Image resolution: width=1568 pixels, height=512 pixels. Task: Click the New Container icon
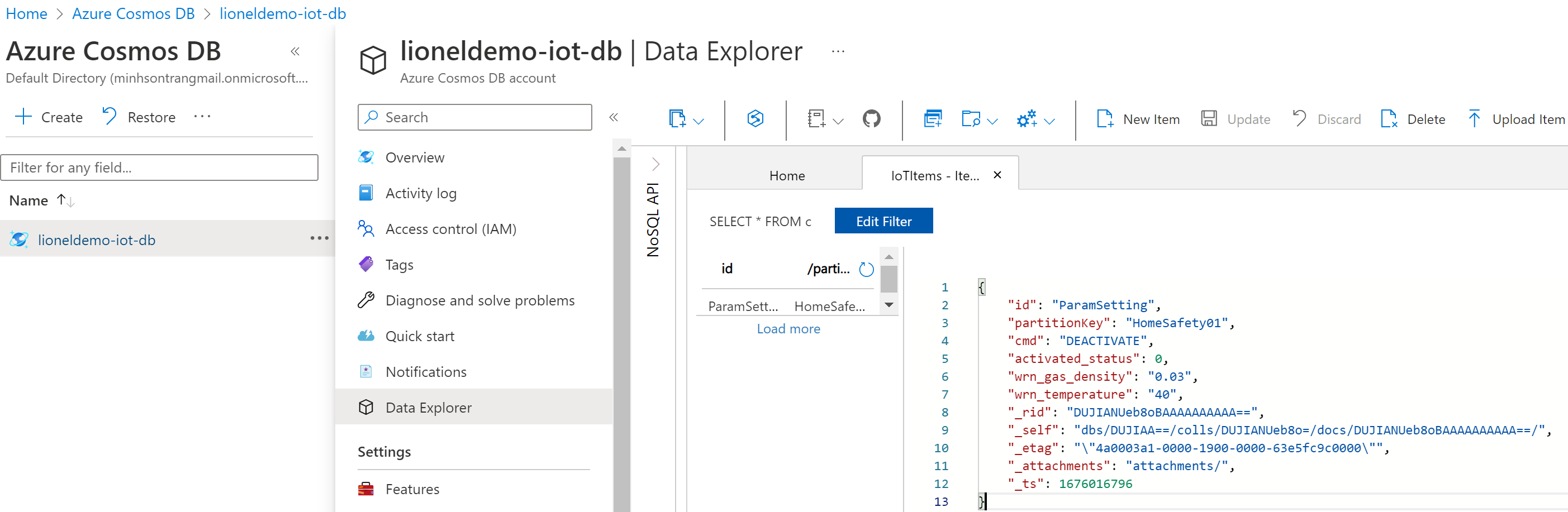(677, 118)
